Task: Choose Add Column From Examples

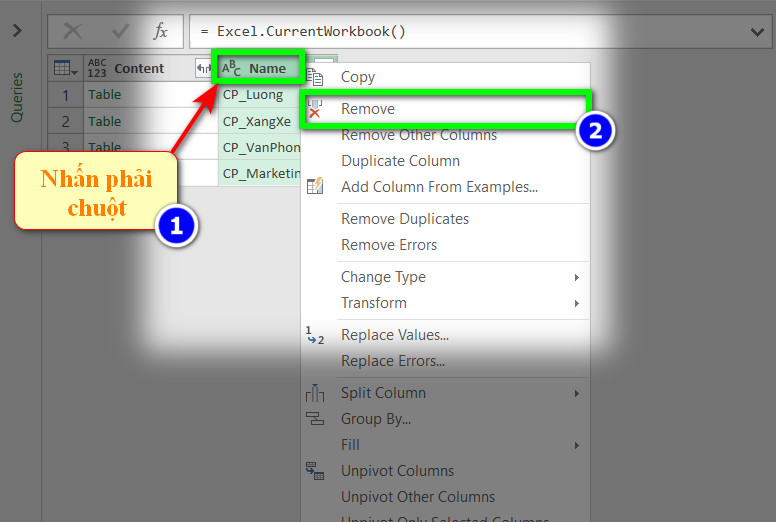Action: 439,187
